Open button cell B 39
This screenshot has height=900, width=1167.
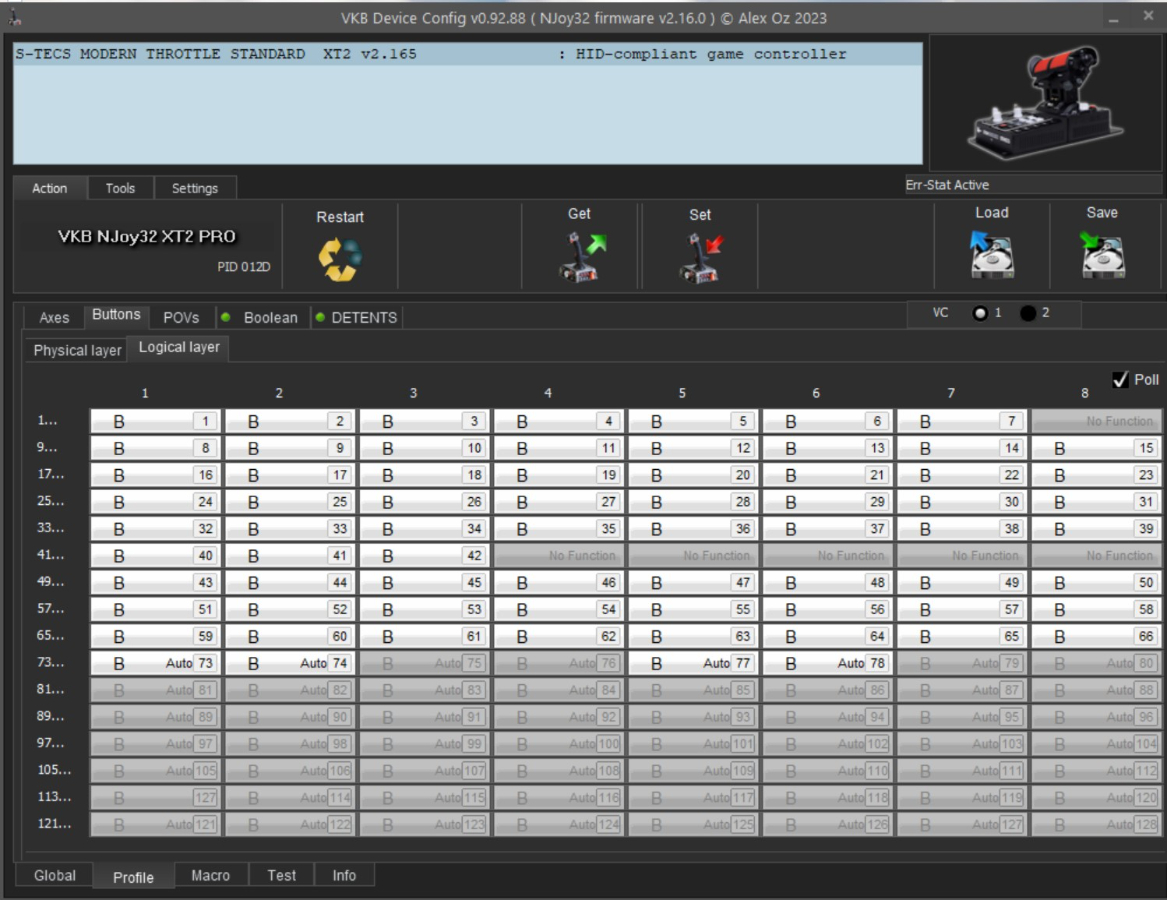pos(1096,529)
